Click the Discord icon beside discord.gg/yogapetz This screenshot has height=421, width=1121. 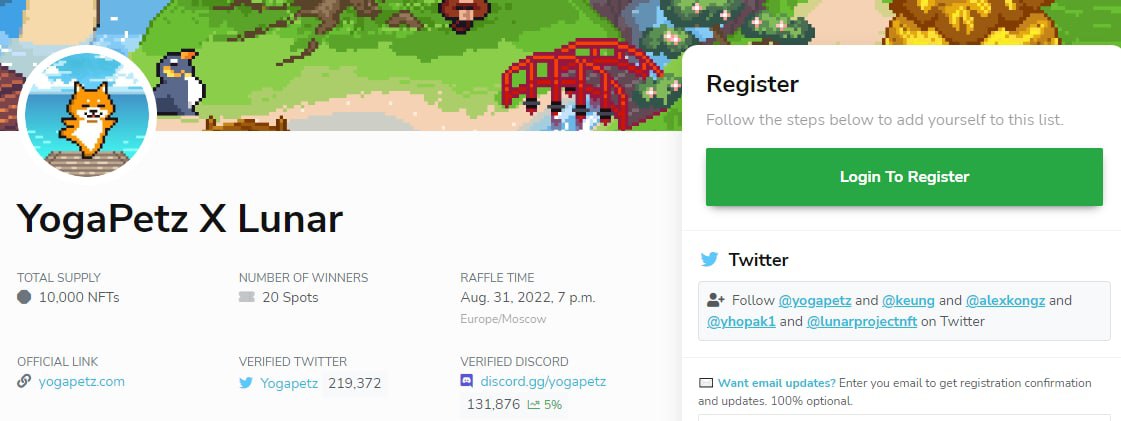pos(467,381)
